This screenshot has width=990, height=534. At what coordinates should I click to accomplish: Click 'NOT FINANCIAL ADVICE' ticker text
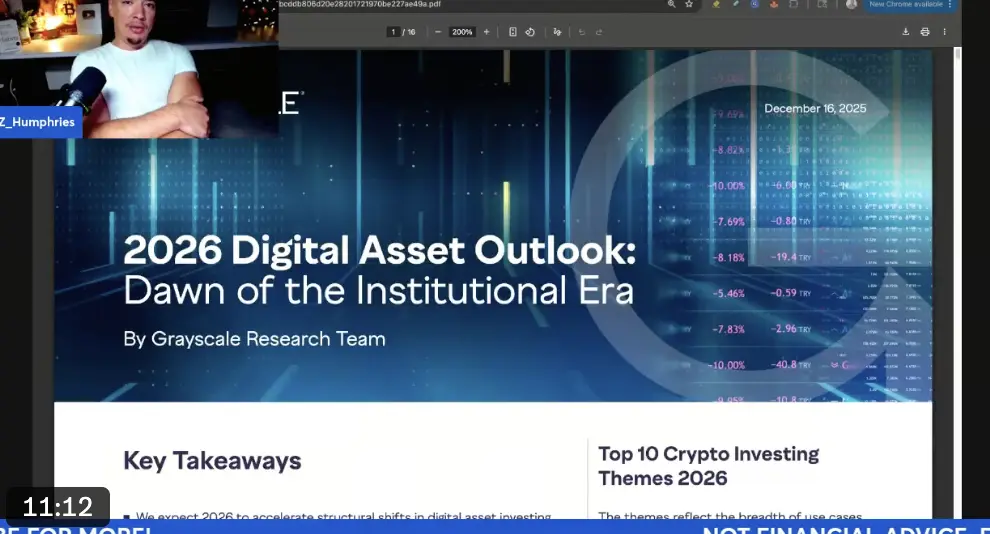pyautogui.click(x=835, y=530)
